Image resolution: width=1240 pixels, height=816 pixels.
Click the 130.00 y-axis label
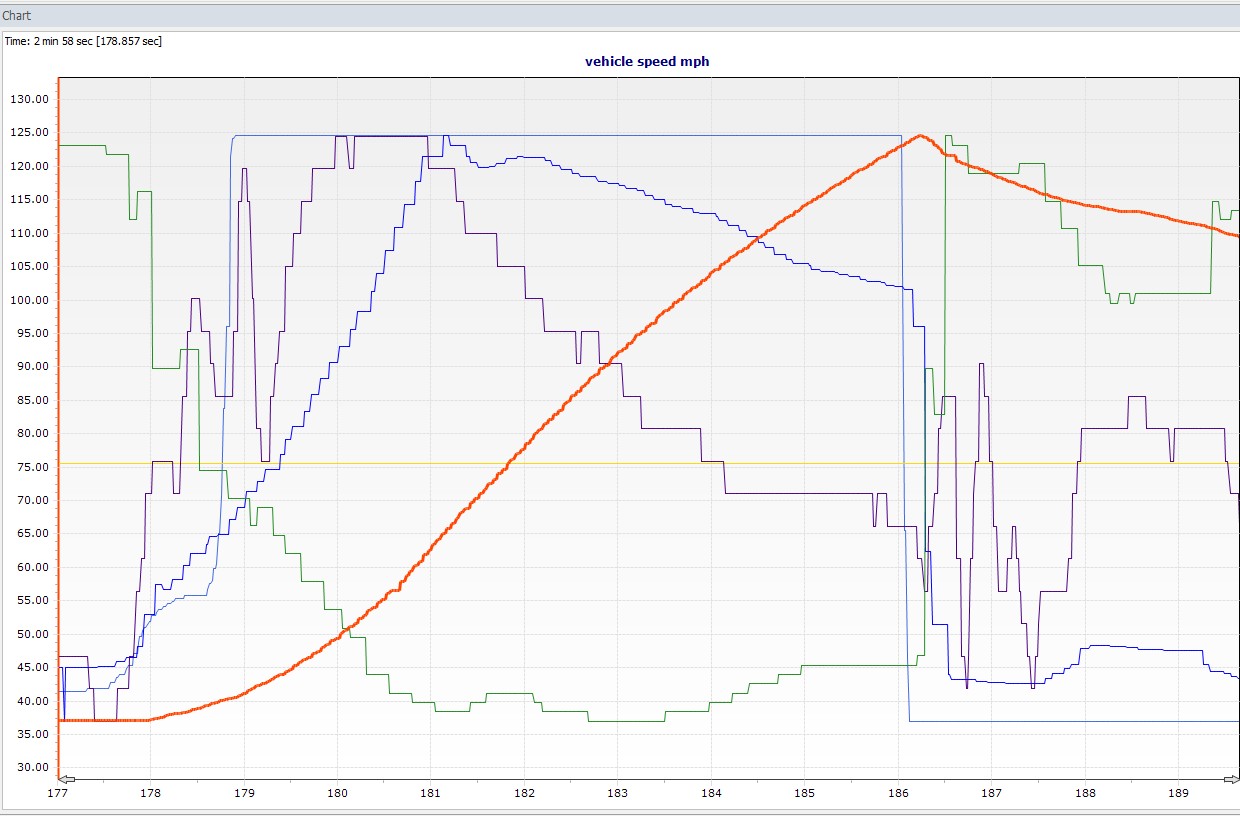30,99
